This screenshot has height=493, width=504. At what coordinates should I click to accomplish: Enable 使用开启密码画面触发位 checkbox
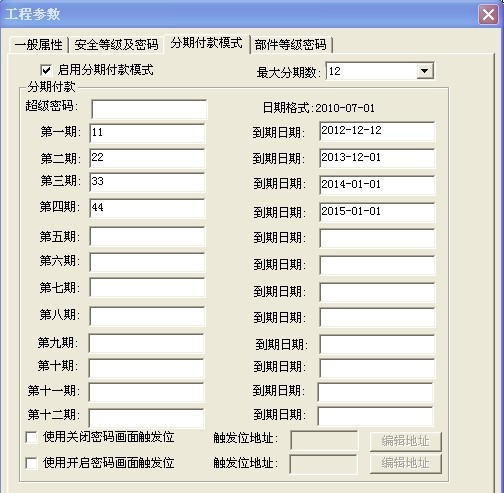(31, 463)
